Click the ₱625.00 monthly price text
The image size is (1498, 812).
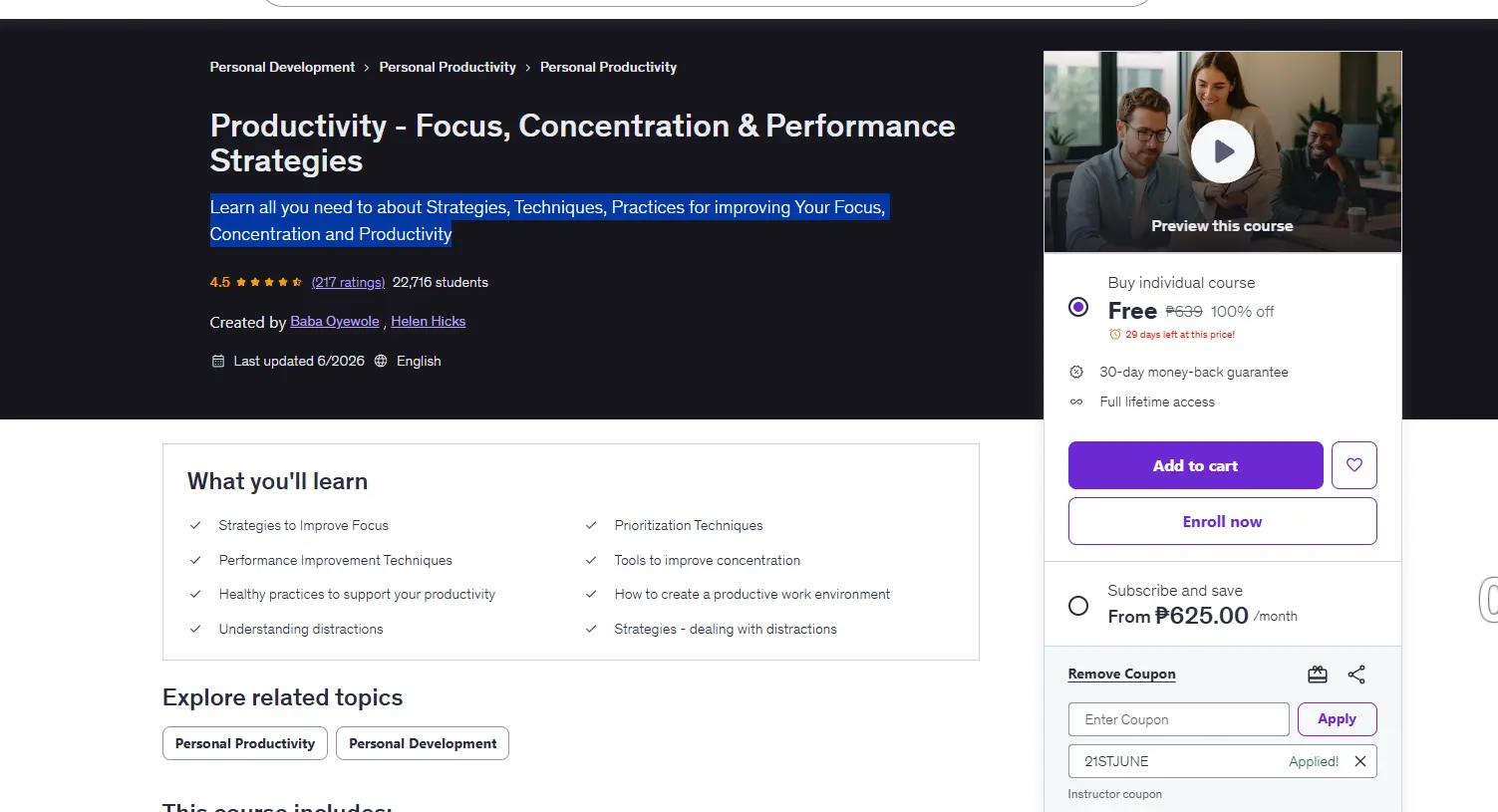tap(1202, 616)
